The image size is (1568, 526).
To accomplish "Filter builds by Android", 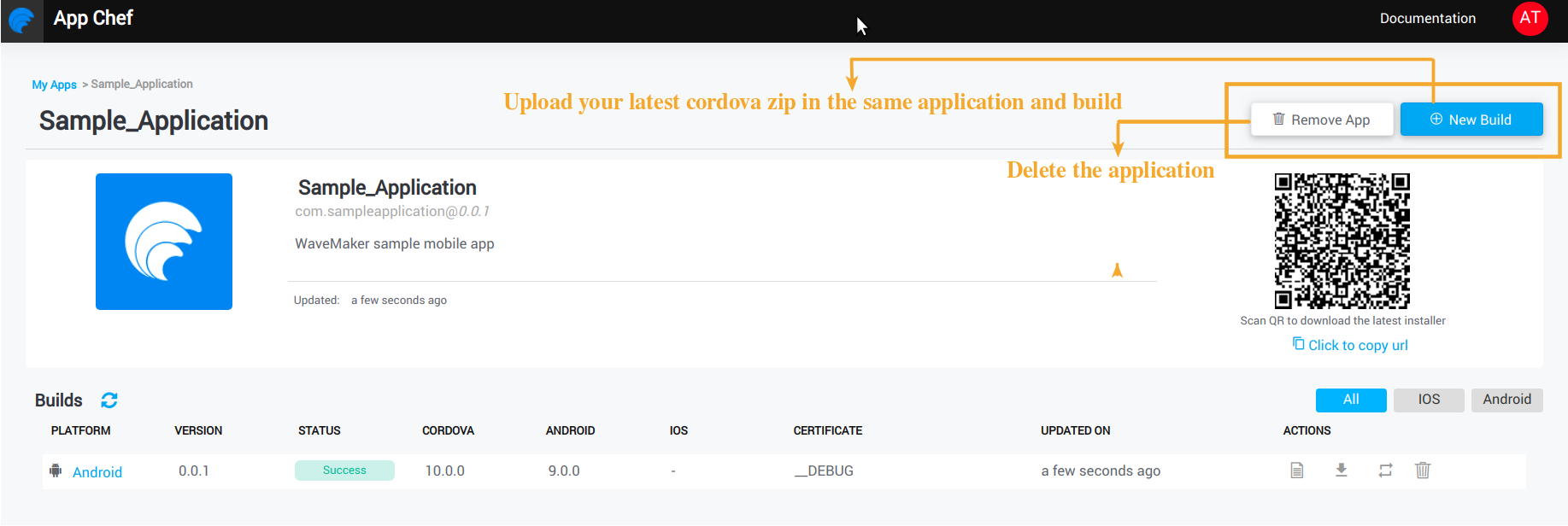I will [x=1506, y=400].
